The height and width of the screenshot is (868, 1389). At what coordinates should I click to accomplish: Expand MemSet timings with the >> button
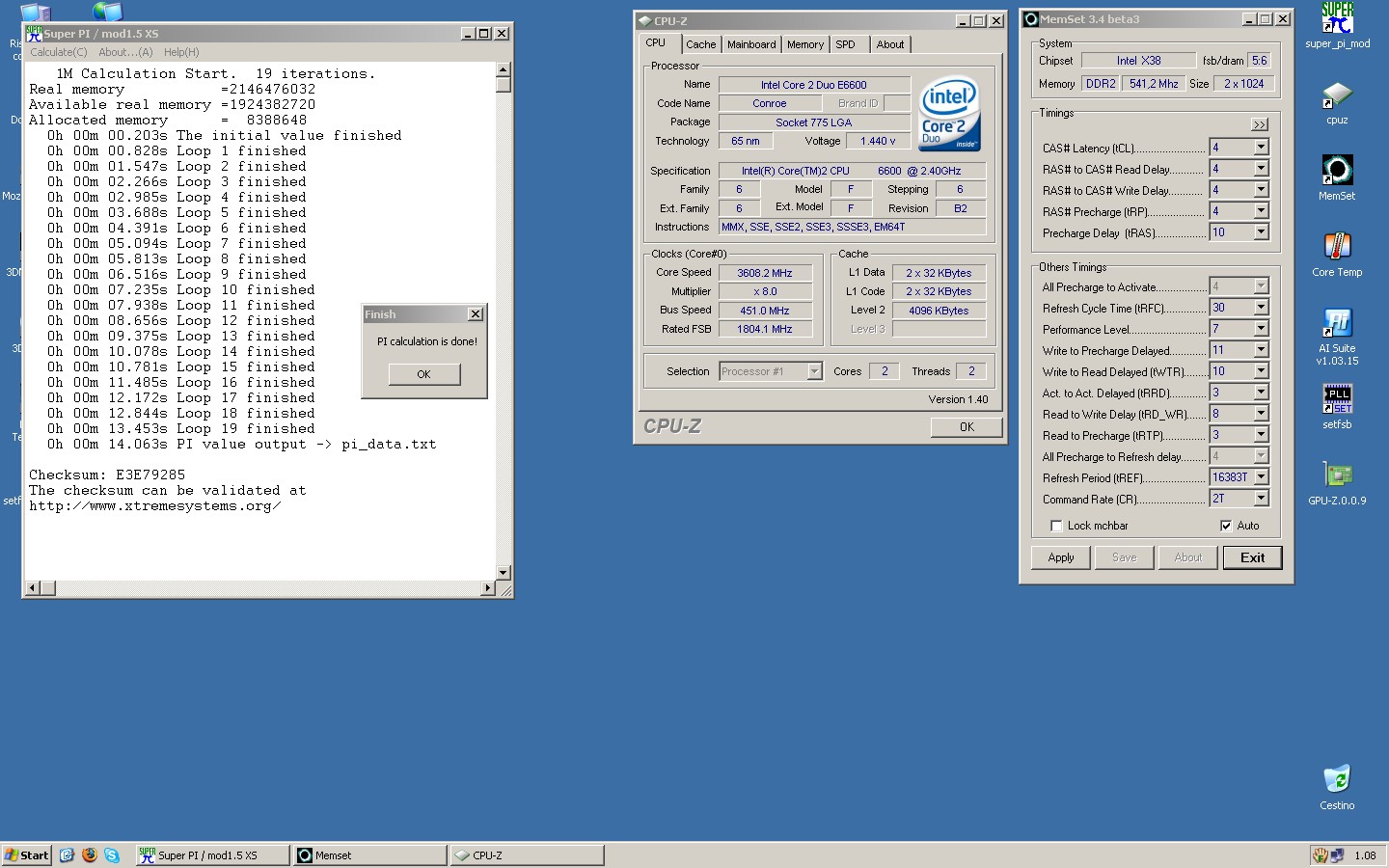coord(1260,124)
